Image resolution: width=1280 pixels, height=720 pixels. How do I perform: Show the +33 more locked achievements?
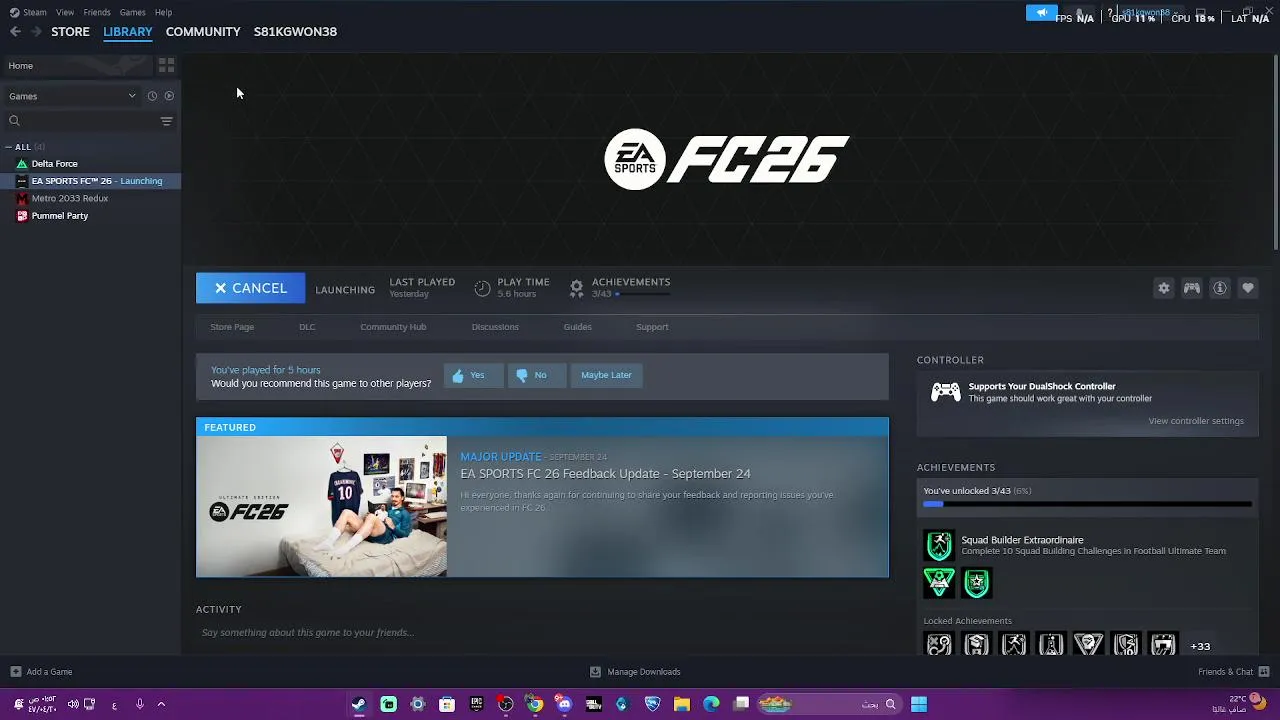tap(1200, 646)
